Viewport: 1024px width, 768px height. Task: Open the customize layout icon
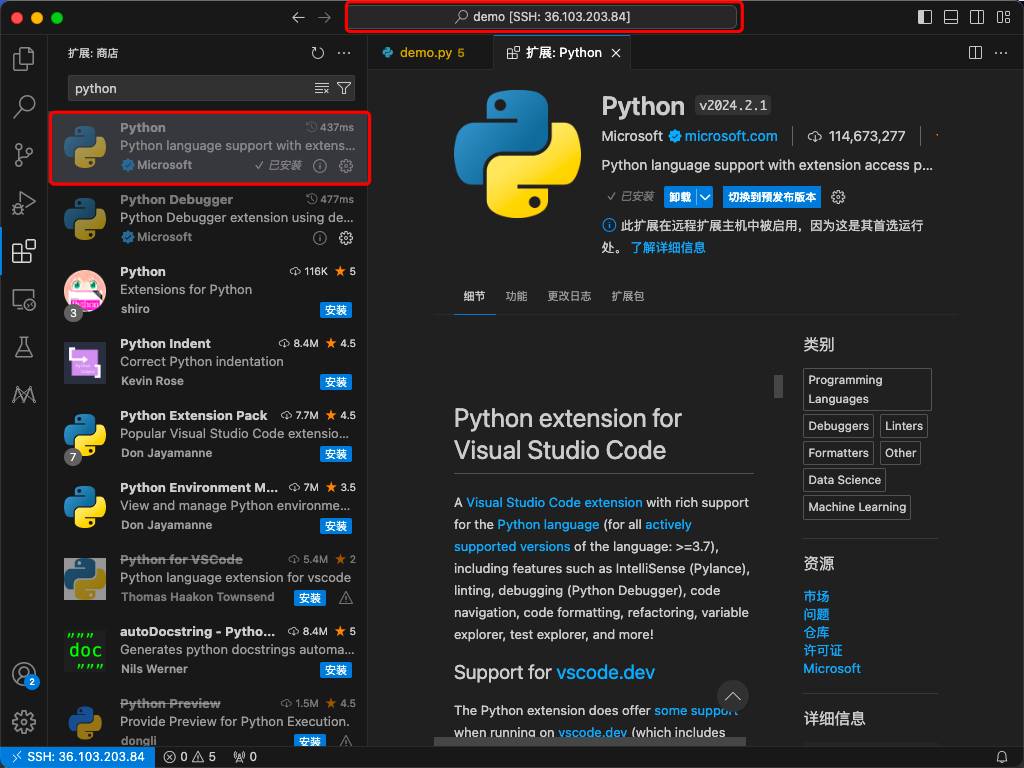point(1004,17)
